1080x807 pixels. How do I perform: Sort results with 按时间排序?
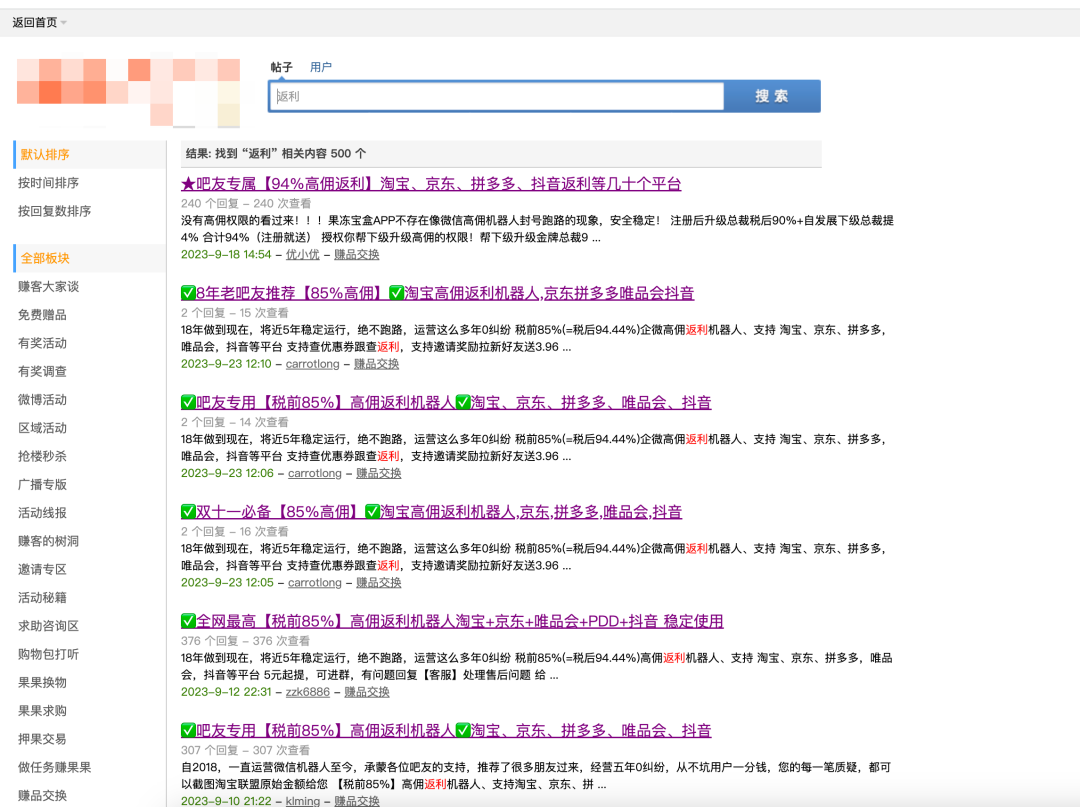click(x=48, y=182)
